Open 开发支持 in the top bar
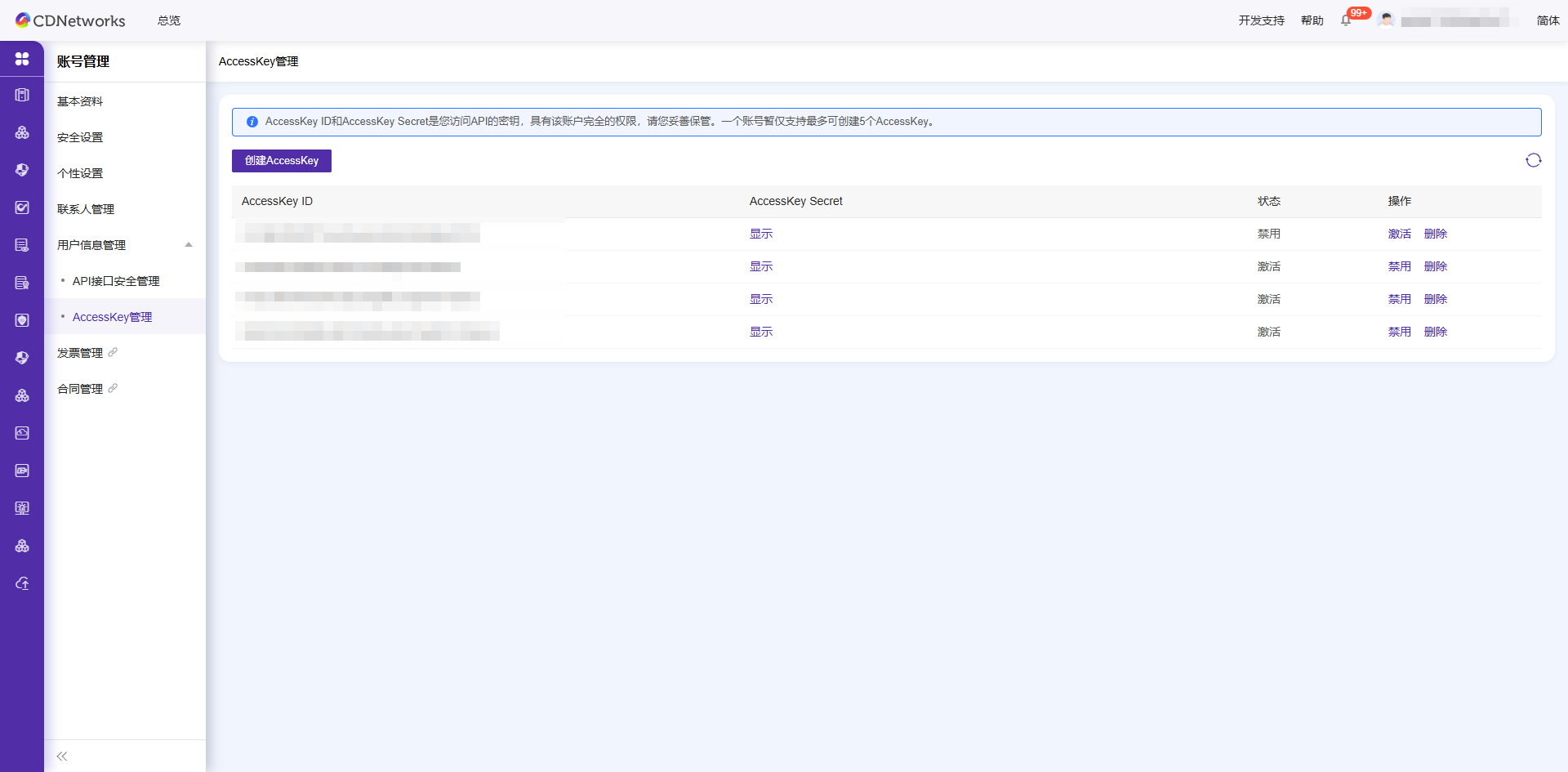The height and width of the screenshot is (772, 1568). click(x=1261, y=20)
